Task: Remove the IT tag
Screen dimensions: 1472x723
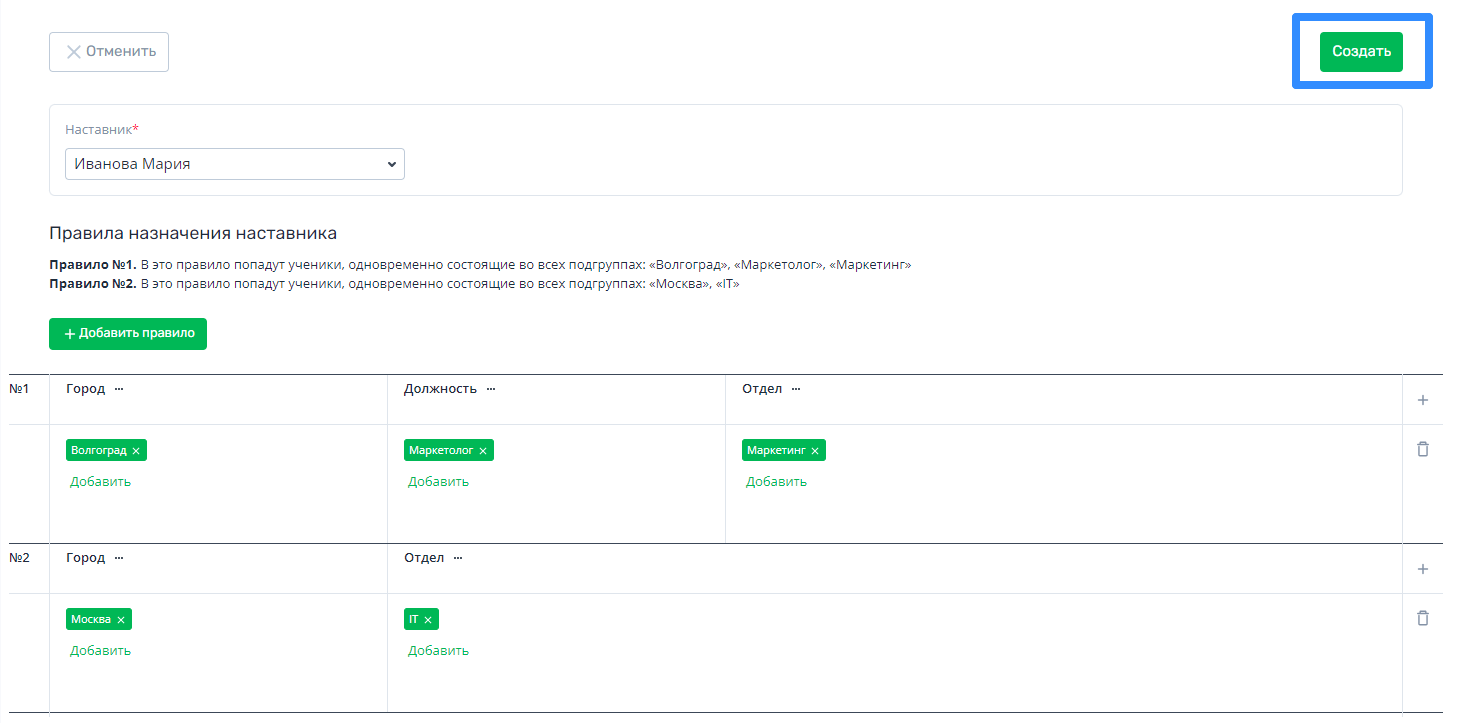Action: 428,620
